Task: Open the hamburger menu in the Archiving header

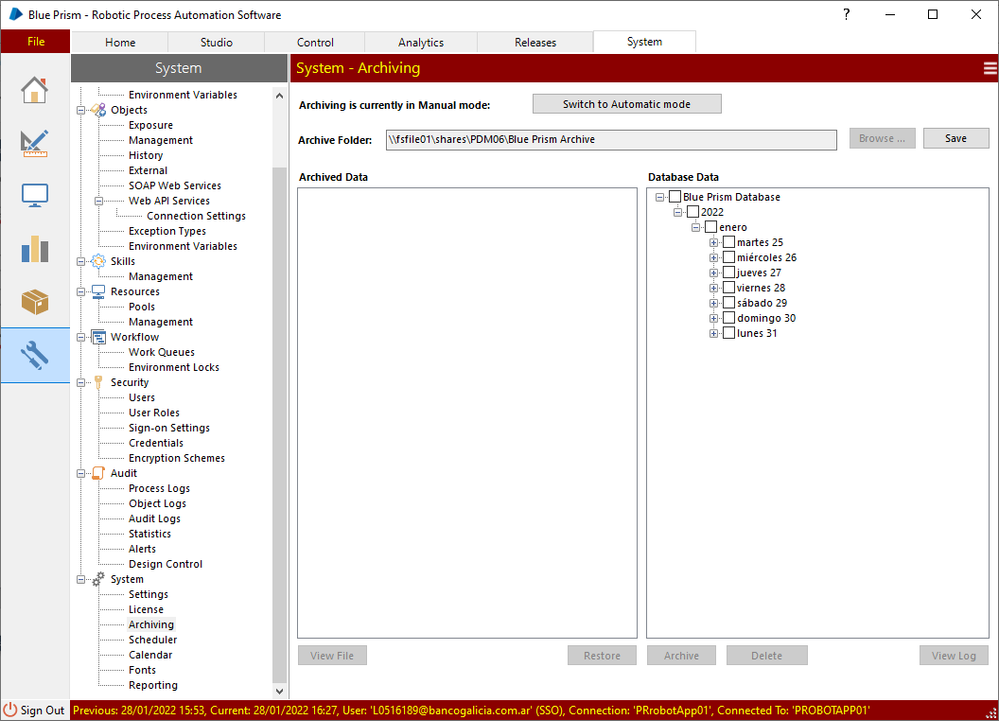Action: coord(990,68)
